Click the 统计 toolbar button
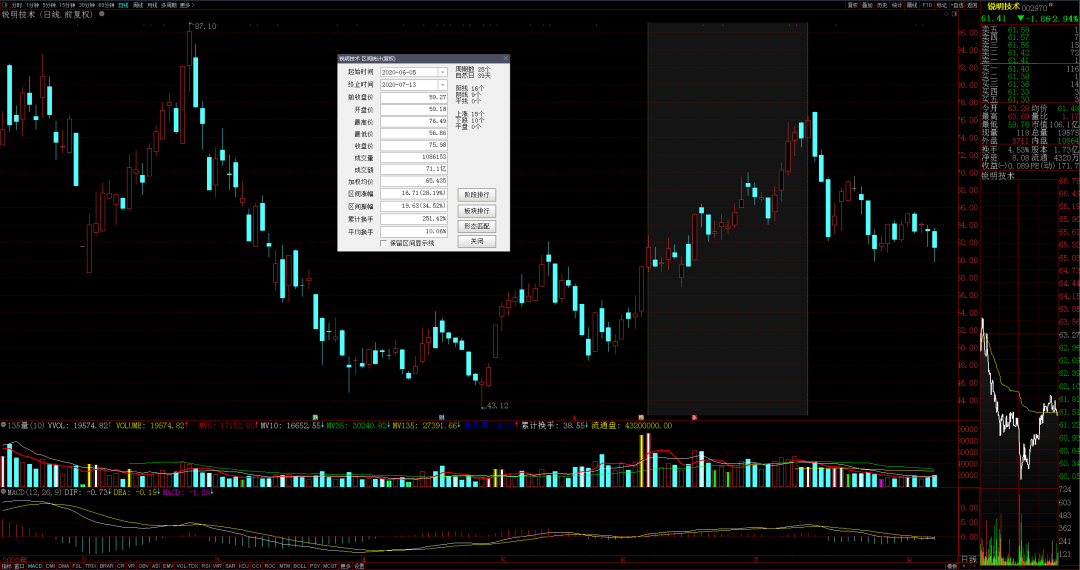1080x570 pixels. click(897, 5)
